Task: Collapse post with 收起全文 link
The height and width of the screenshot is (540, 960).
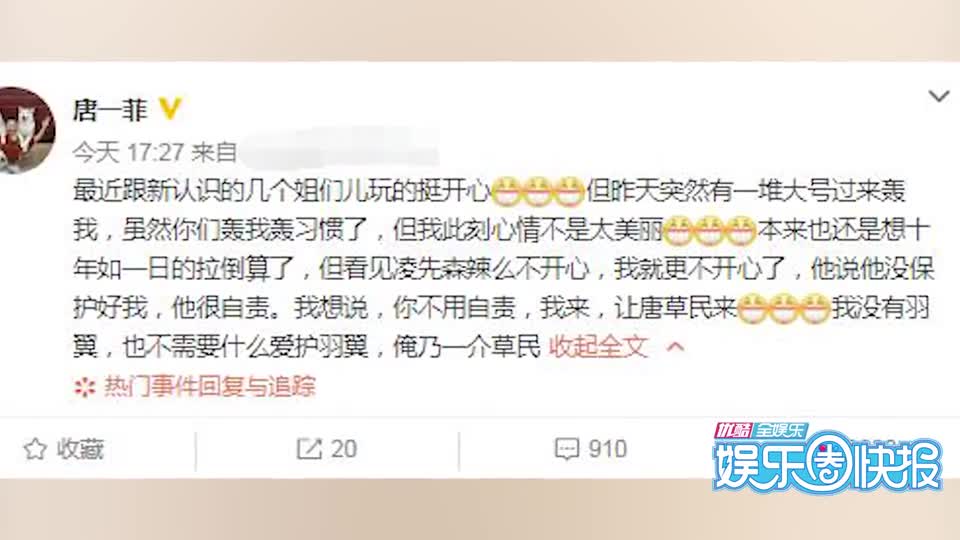Action: [x=598, y=347]
